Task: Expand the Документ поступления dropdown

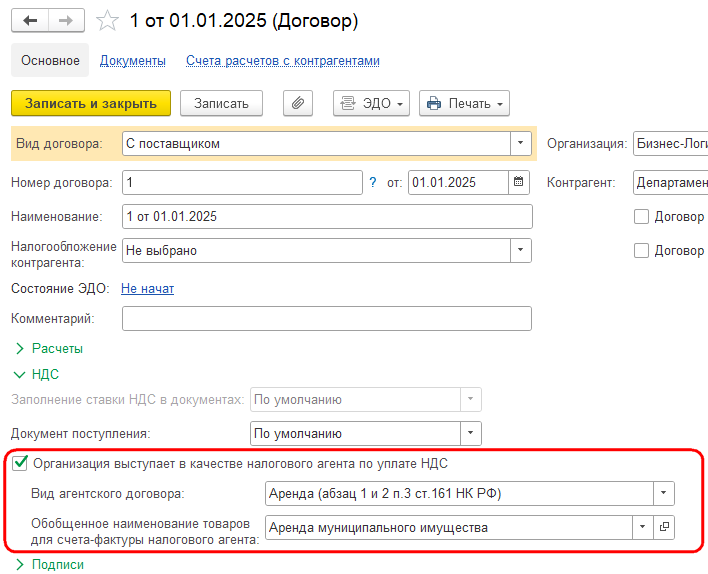Action: point(470,434)
